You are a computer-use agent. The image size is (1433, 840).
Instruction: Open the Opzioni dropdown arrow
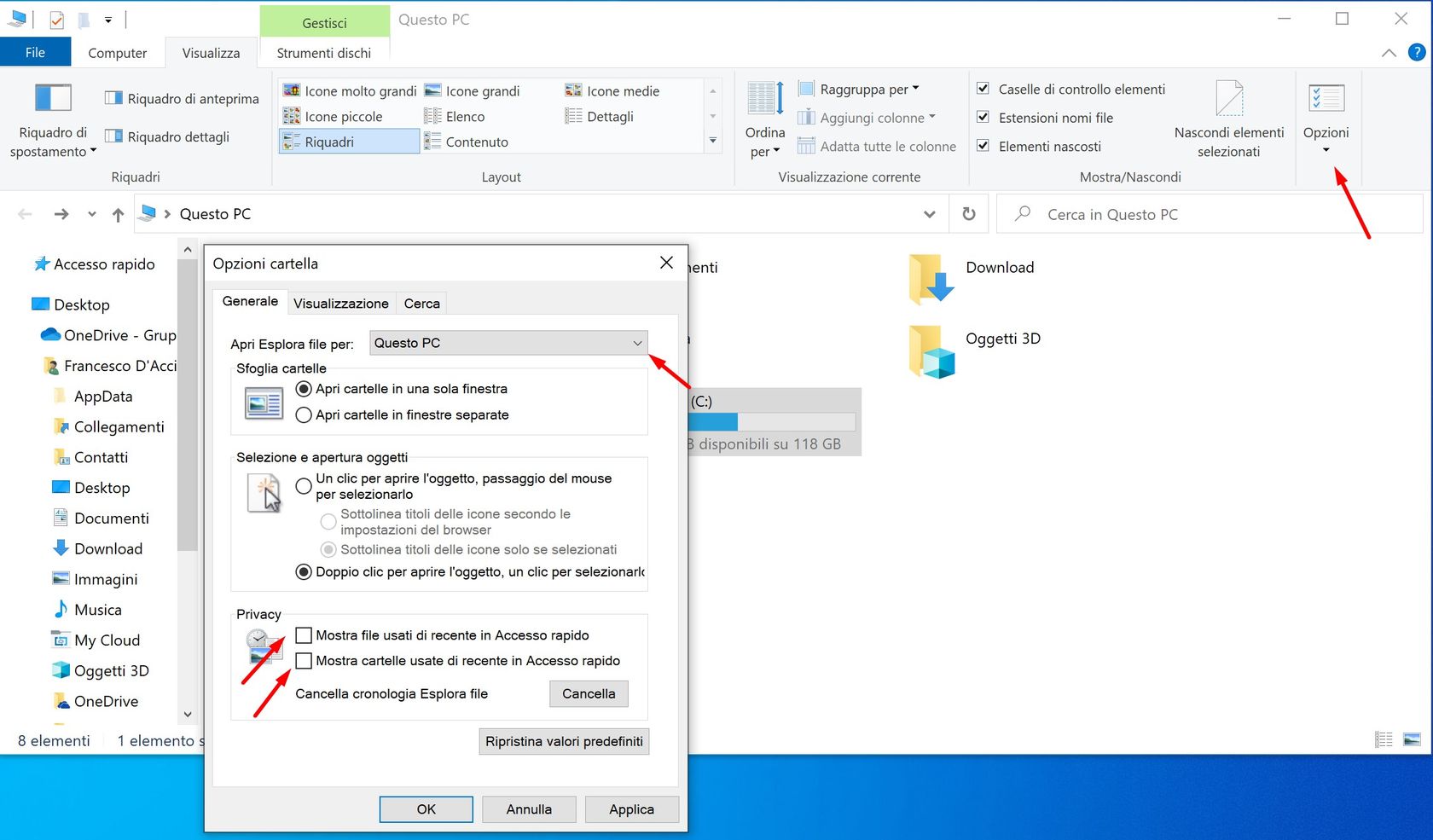click(1326, 149)
